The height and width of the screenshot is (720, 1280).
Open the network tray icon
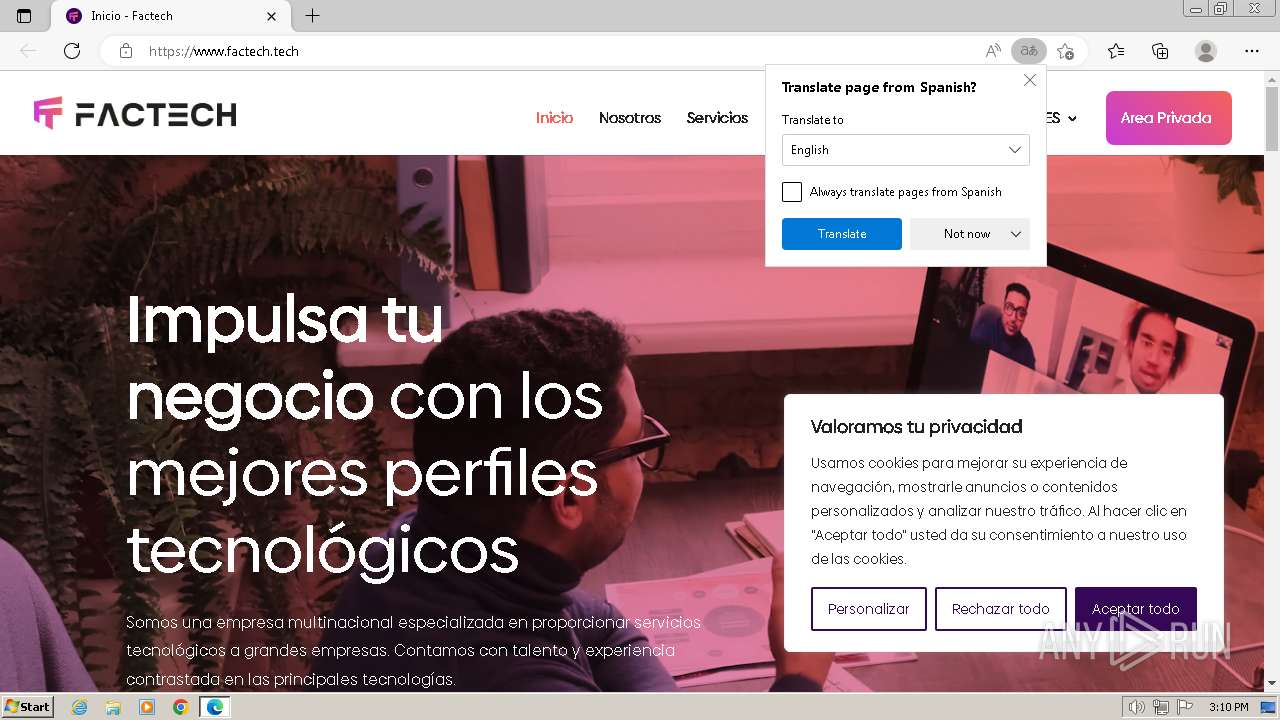(x=1161, y=707)
